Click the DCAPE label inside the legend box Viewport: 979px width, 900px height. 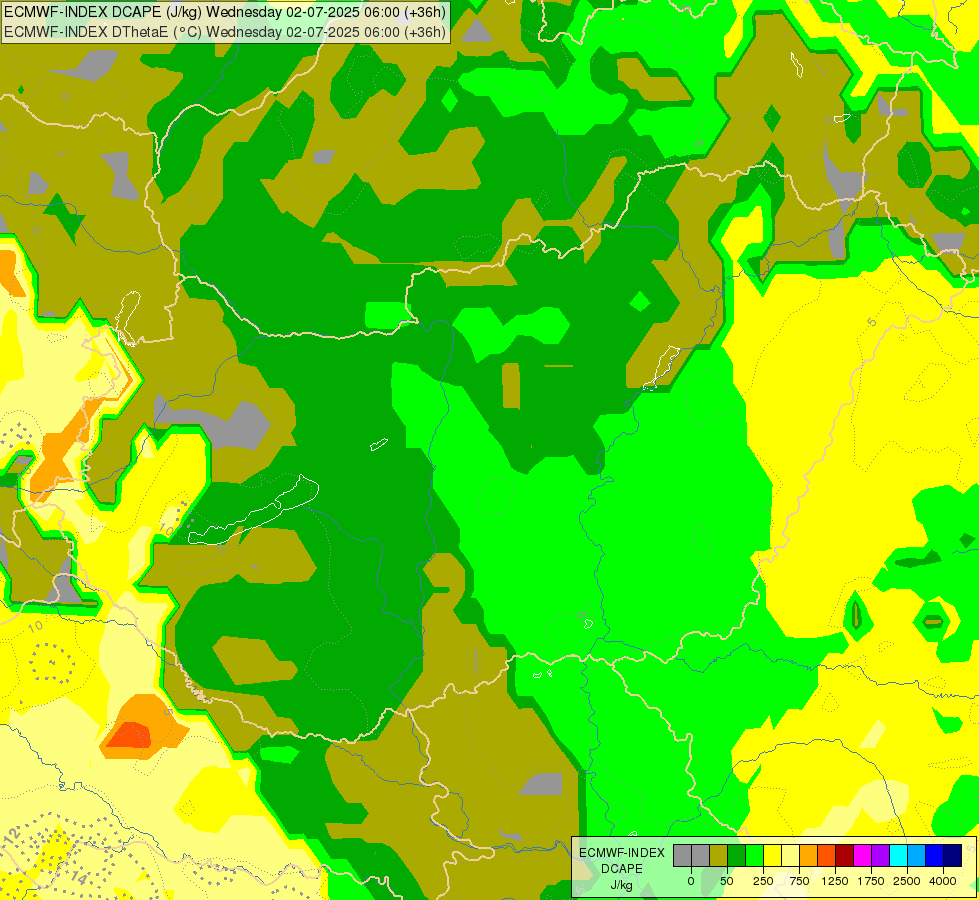point(622,869)
